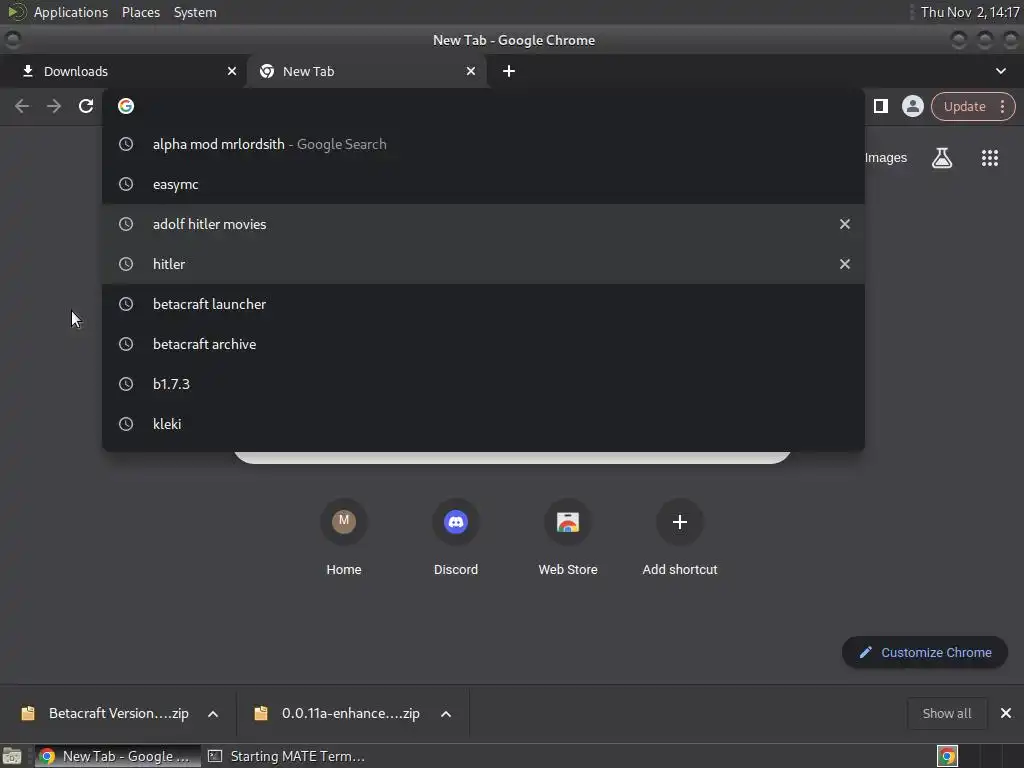
Task: Open the side panel icon
Action: point(880,106)
